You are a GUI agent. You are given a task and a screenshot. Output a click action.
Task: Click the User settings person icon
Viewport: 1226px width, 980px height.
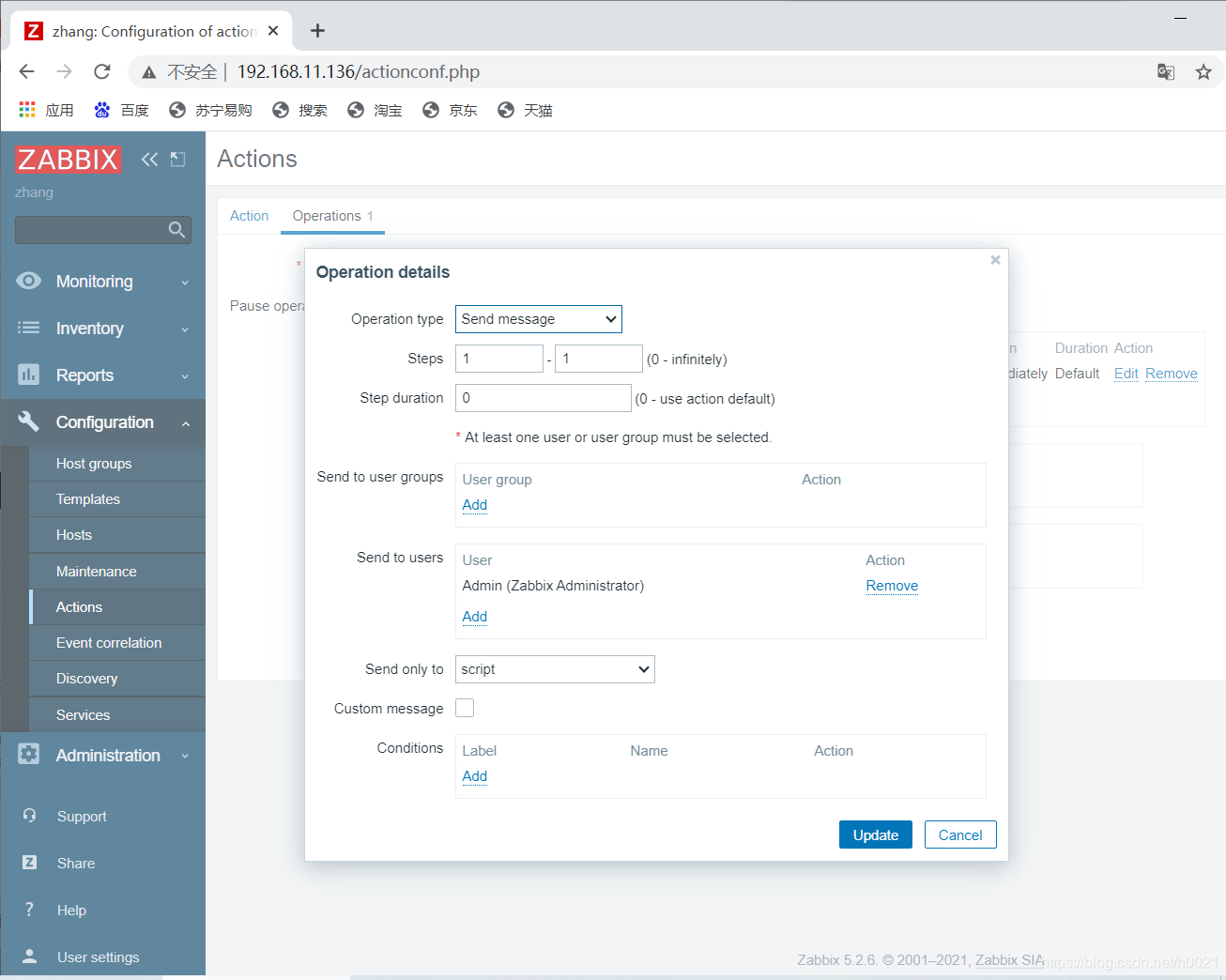30,957
